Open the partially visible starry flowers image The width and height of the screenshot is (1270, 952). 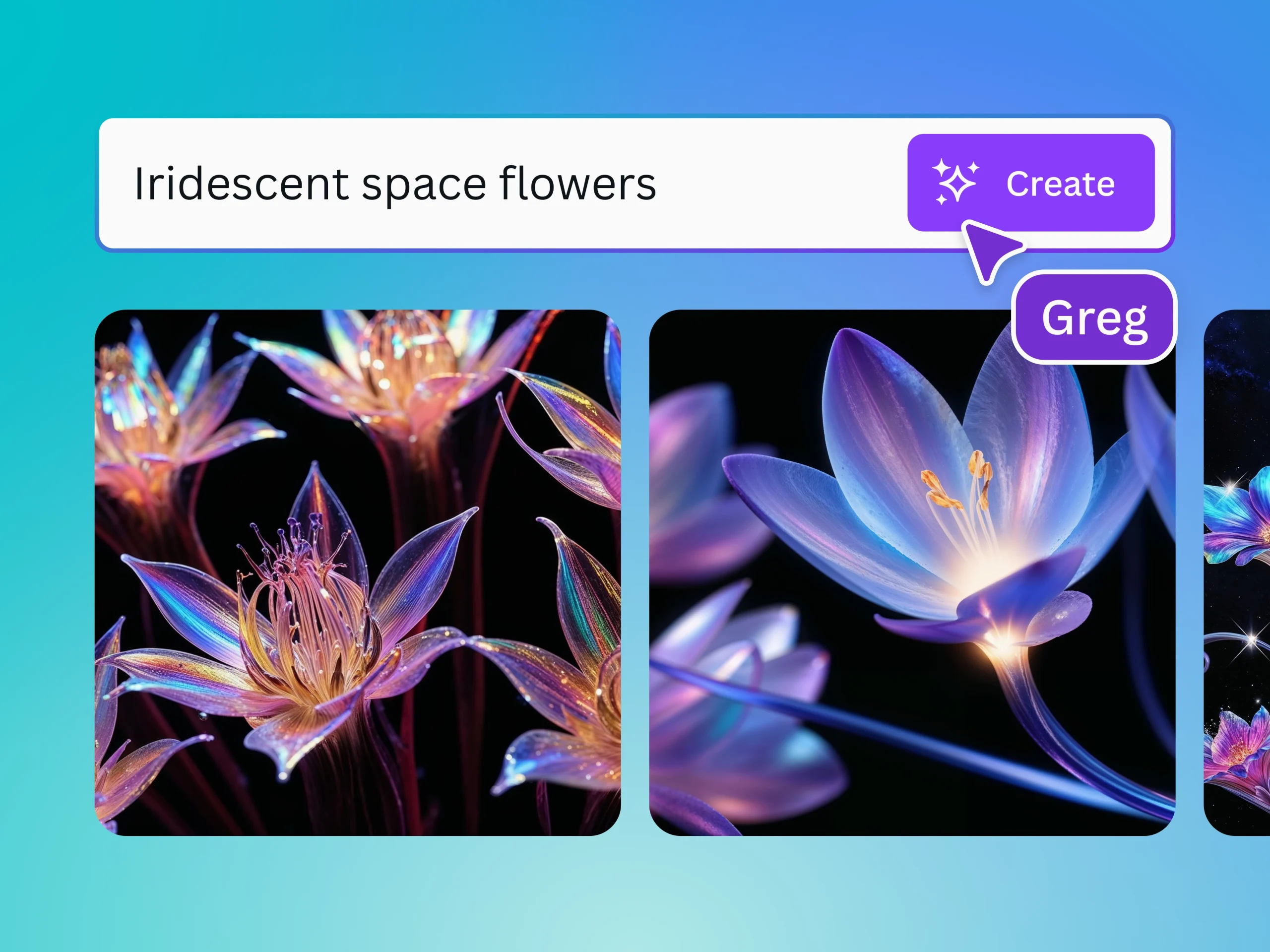pyautogui.click(x=1237, y=572)
